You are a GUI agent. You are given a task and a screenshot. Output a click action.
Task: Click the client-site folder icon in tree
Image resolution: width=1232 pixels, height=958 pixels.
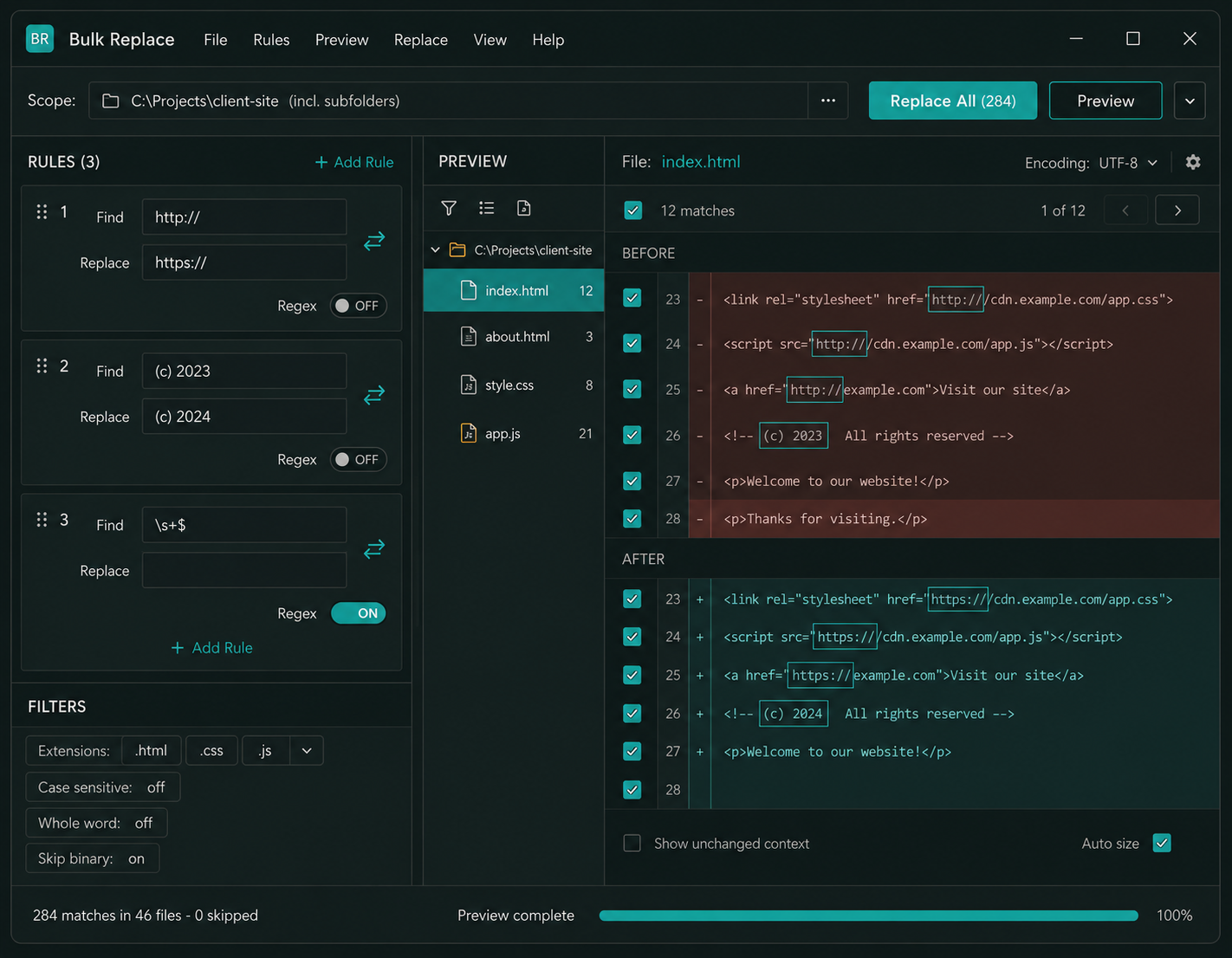457,250
